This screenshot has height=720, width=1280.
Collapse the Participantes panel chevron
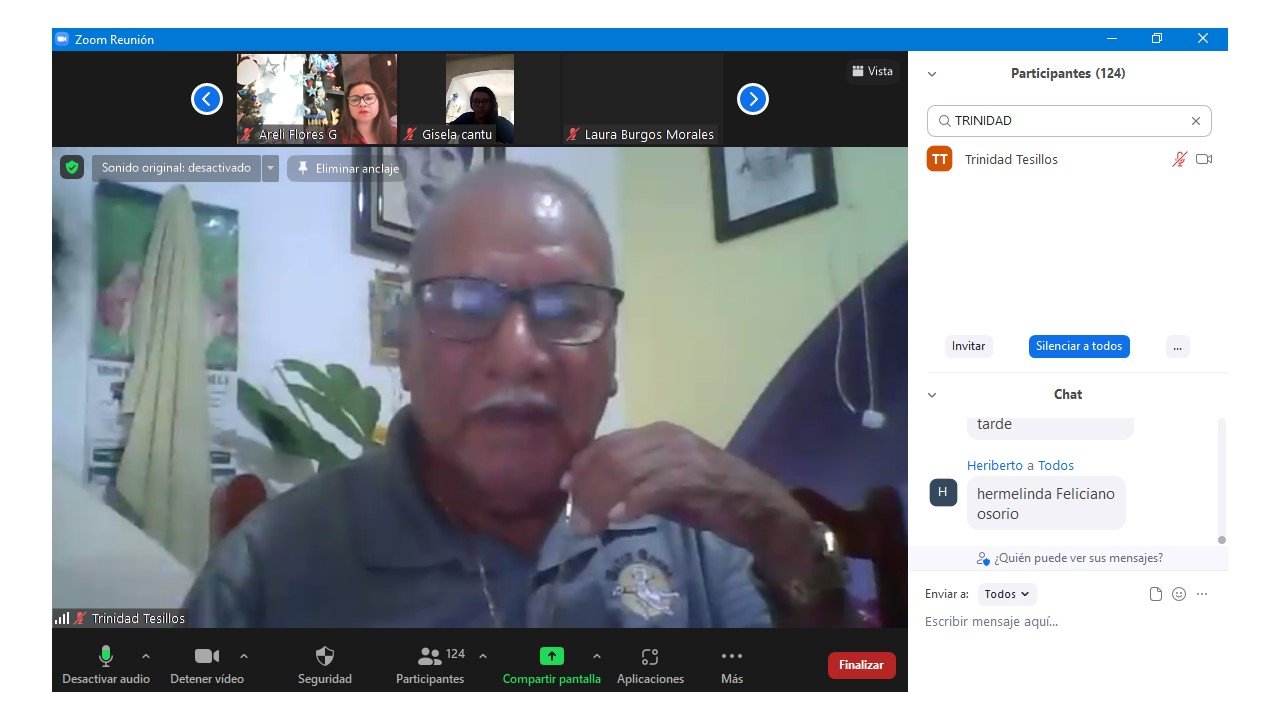(932, 74)
